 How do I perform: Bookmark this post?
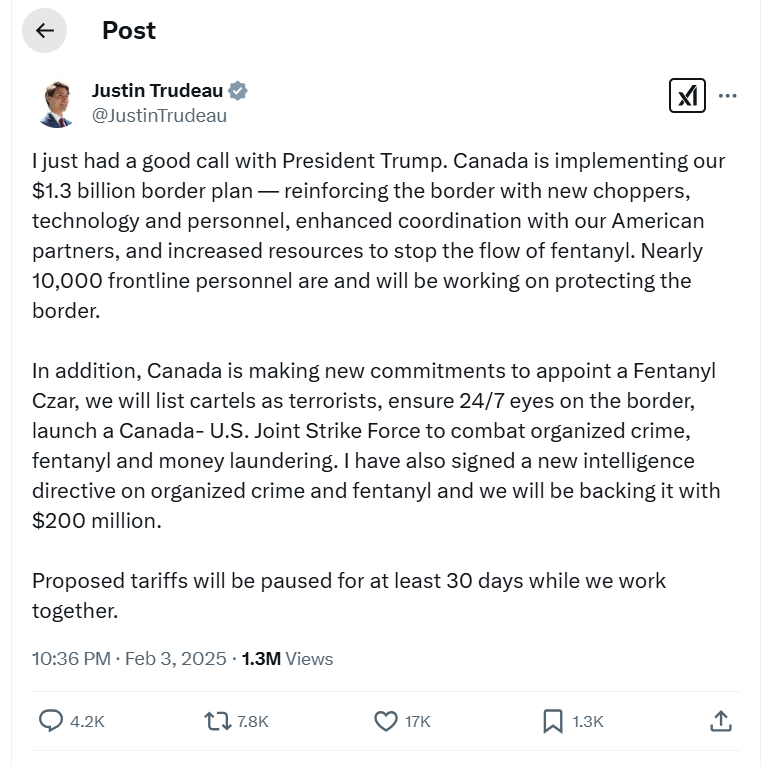(552, 720)
